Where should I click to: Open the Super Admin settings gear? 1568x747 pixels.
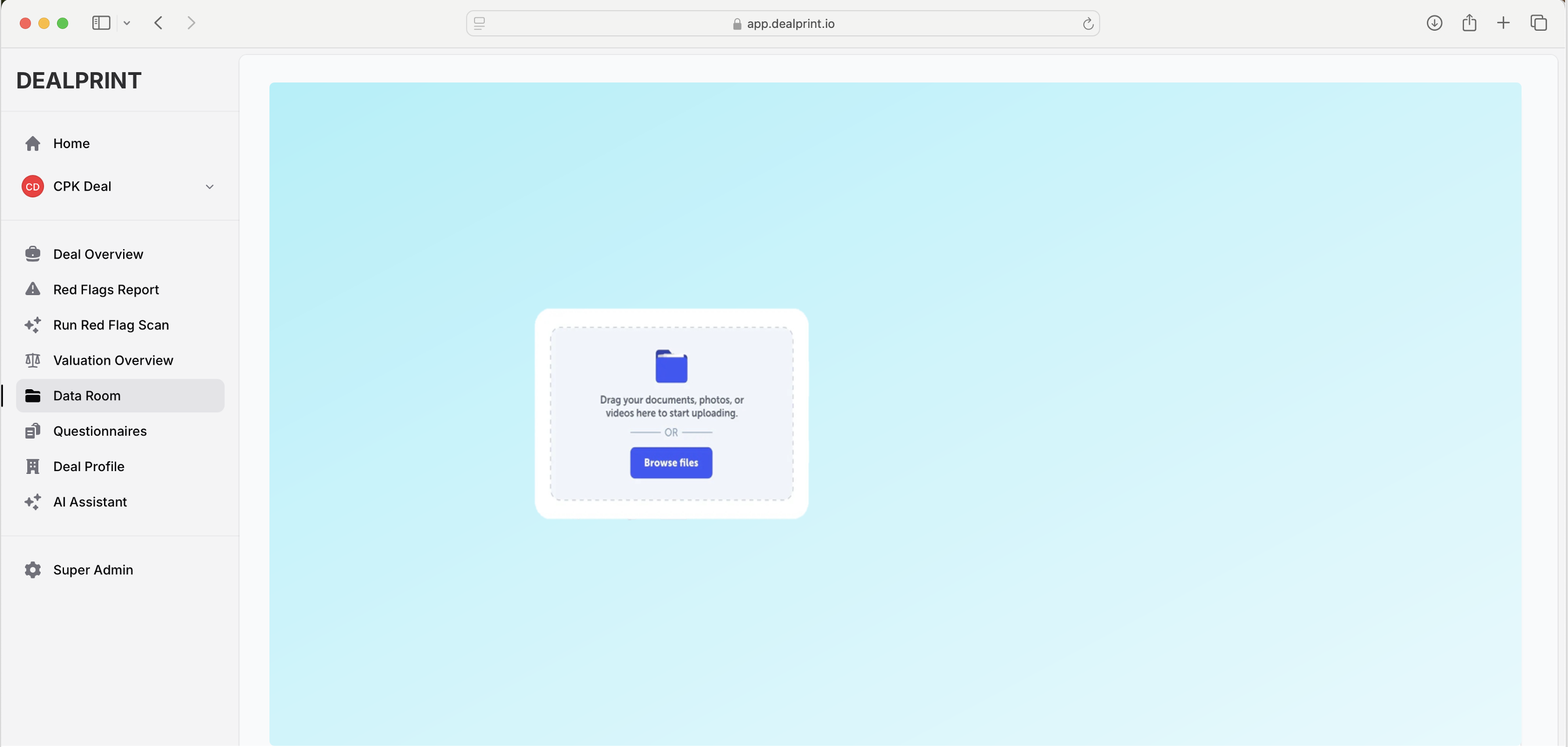[x=33, y=569]
